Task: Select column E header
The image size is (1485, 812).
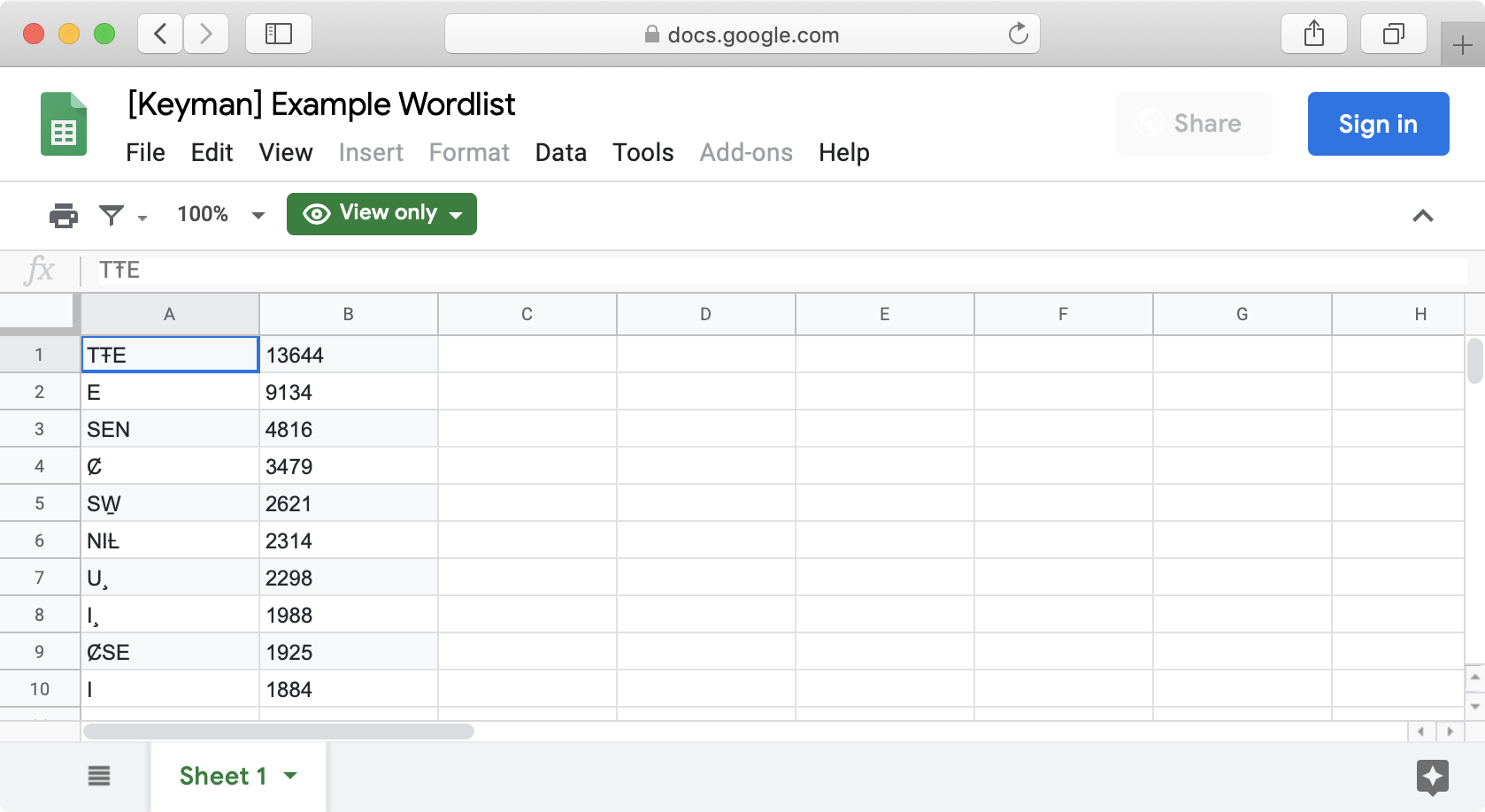Action: coord(885,314)
